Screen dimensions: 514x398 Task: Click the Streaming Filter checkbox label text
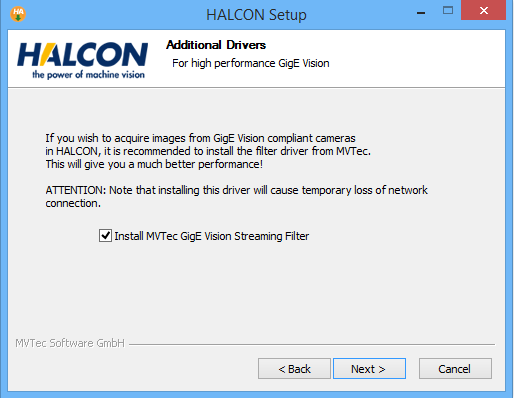(x=212, y=236)
